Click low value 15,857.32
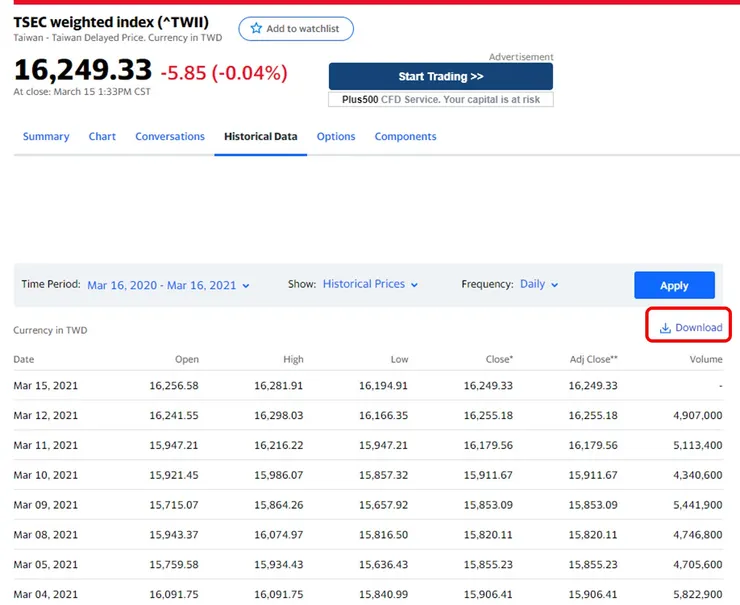 click(384, 475)
